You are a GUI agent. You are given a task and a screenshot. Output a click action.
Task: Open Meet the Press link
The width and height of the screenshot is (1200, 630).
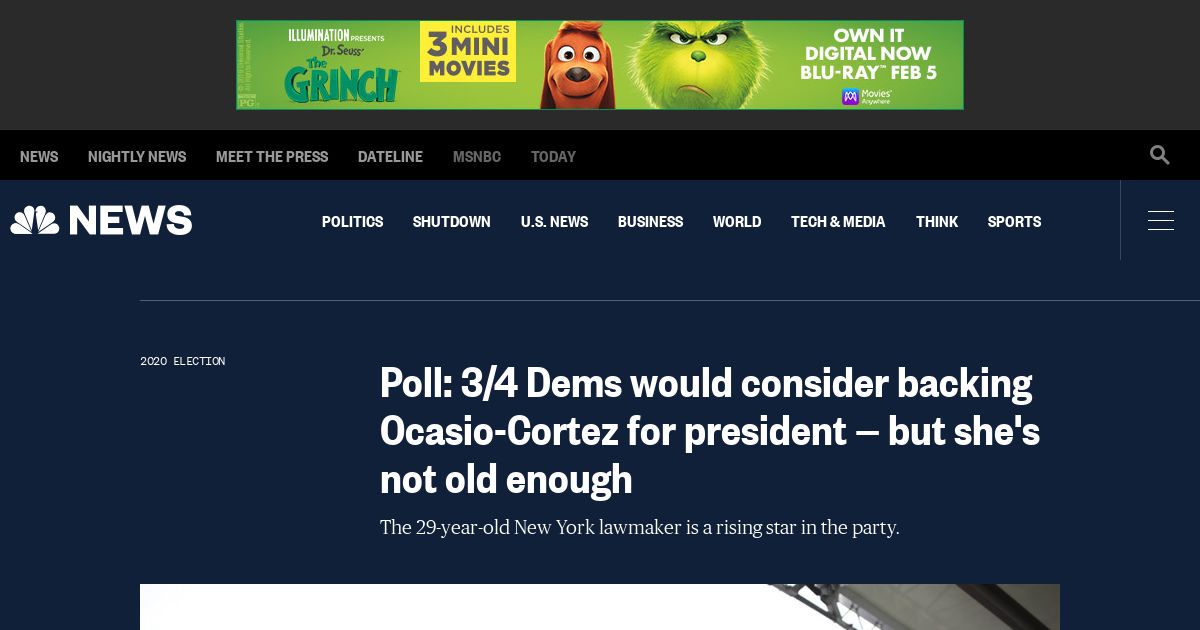coord(272,157)
